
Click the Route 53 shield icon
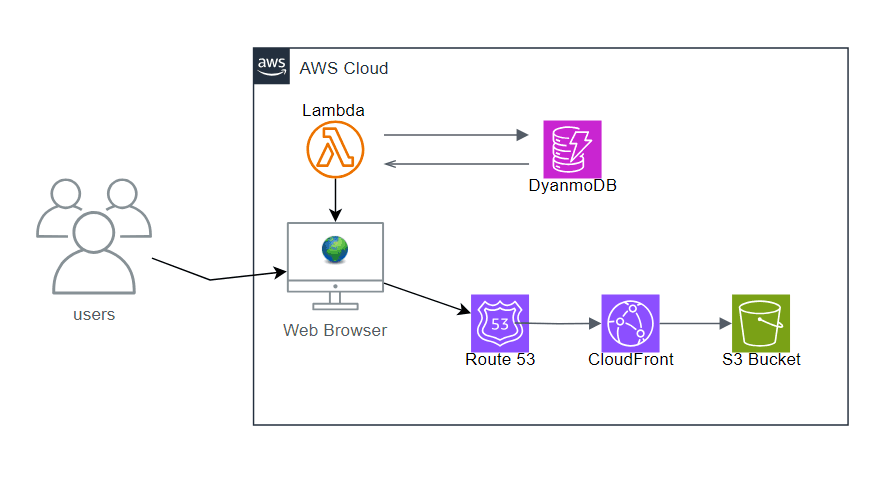(500, 323)
